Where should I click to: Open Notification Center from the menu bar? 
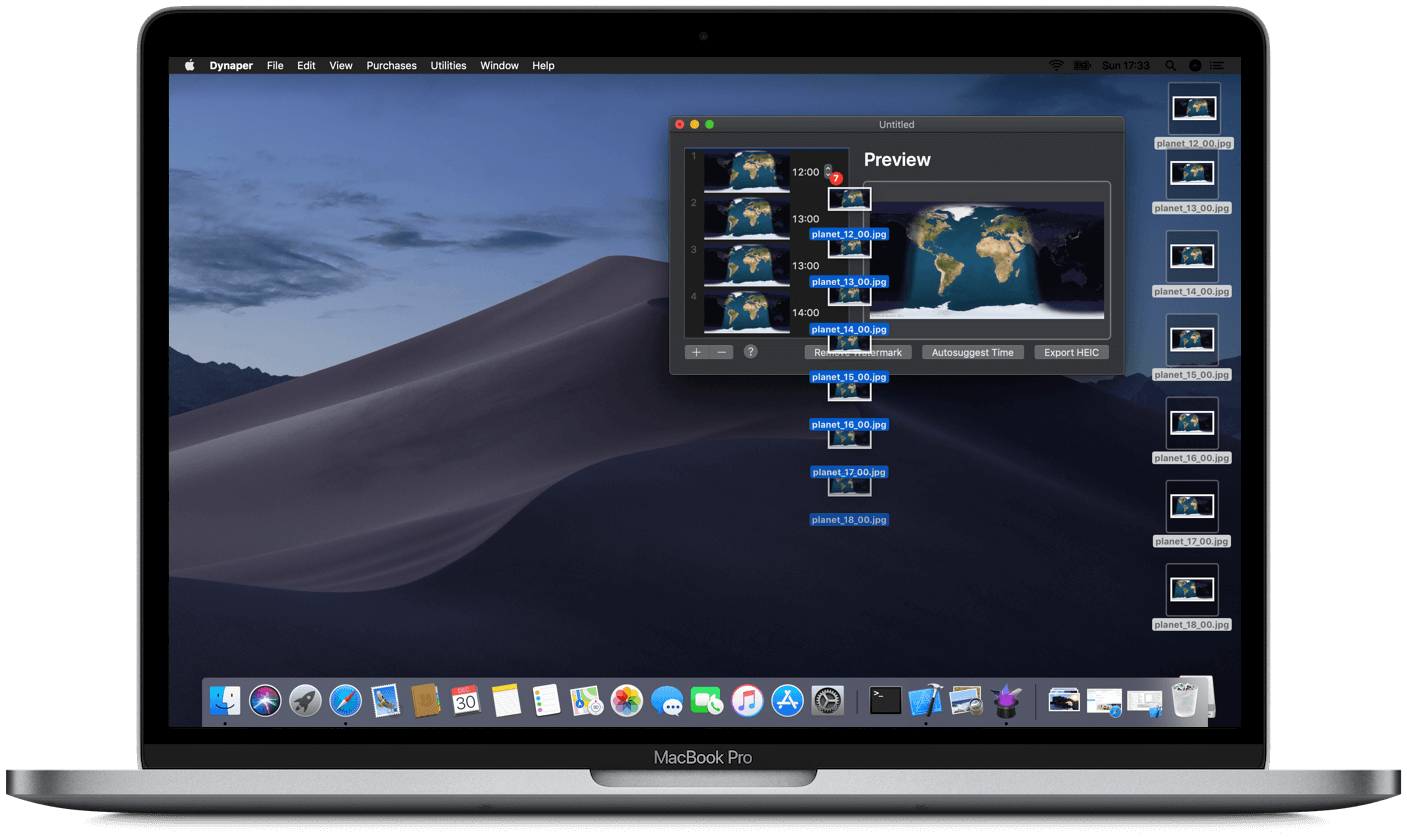(1216, 65)
